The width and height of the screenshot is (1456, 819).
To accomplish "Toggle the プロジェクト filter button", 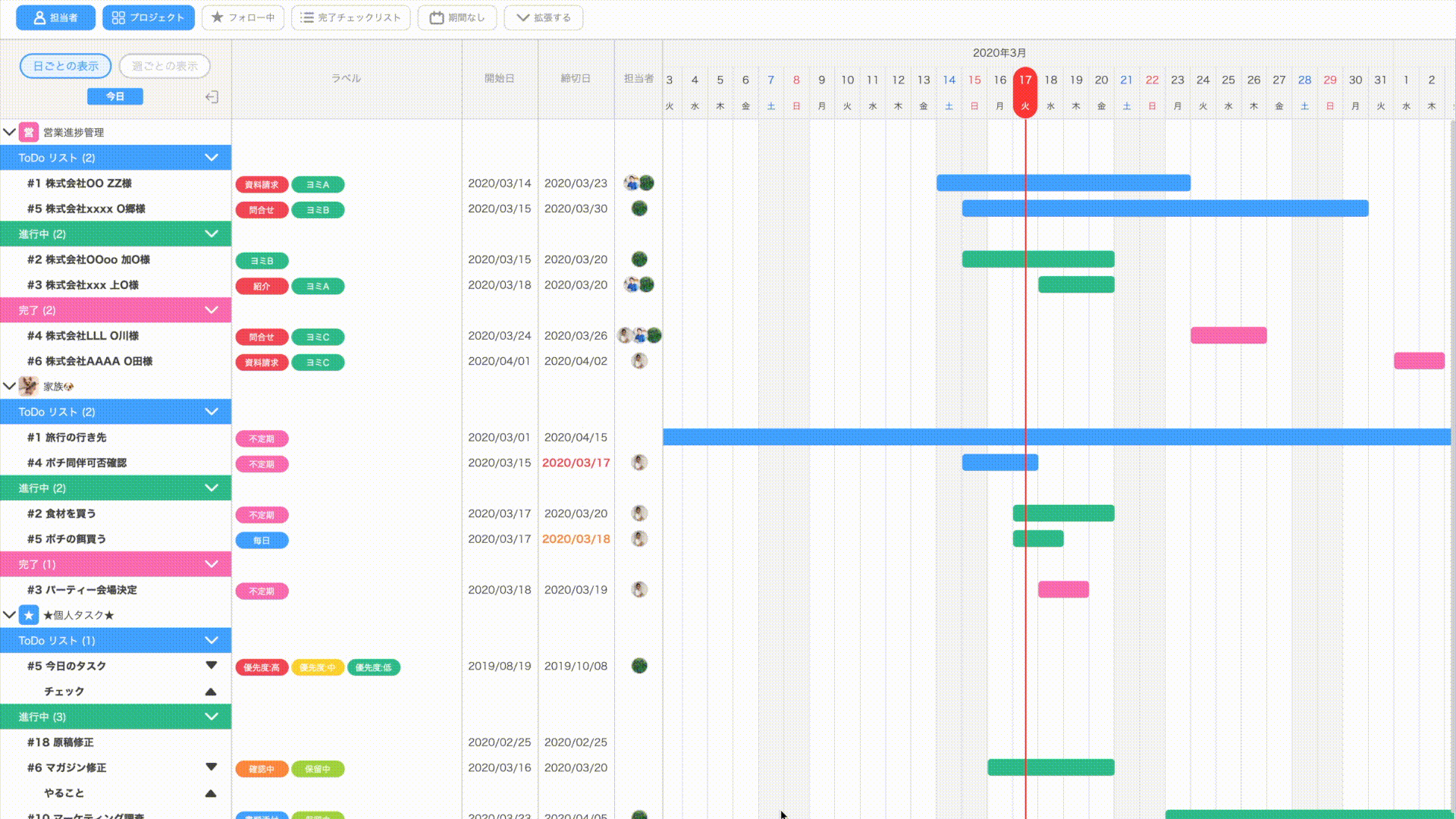I will click(x=149, y=17).
